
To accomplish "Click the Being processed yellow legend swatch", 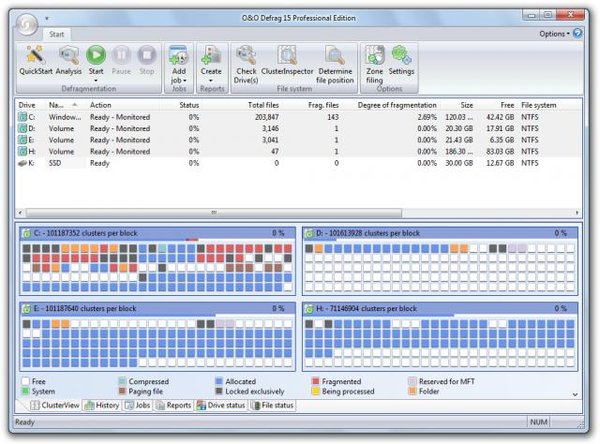I will (315, 391).
